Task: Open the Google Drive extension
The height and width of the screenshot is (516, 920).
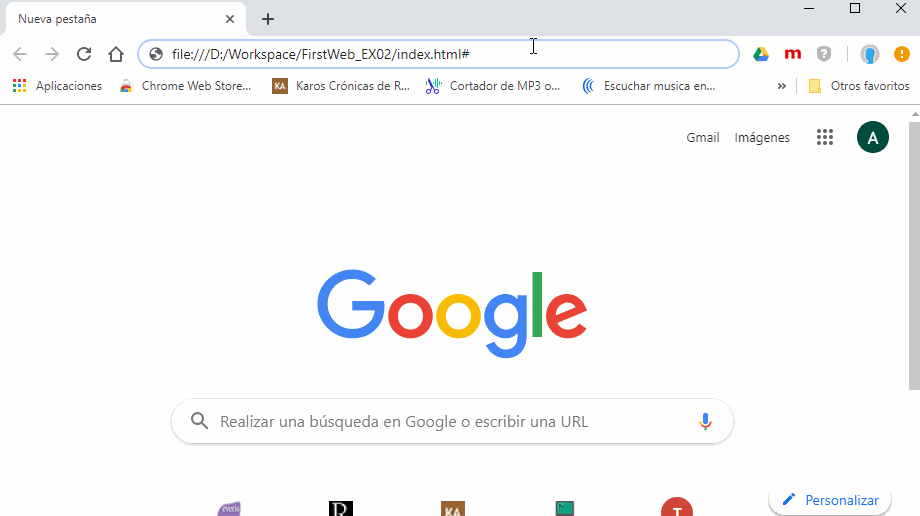Action: tap(761, 54)
